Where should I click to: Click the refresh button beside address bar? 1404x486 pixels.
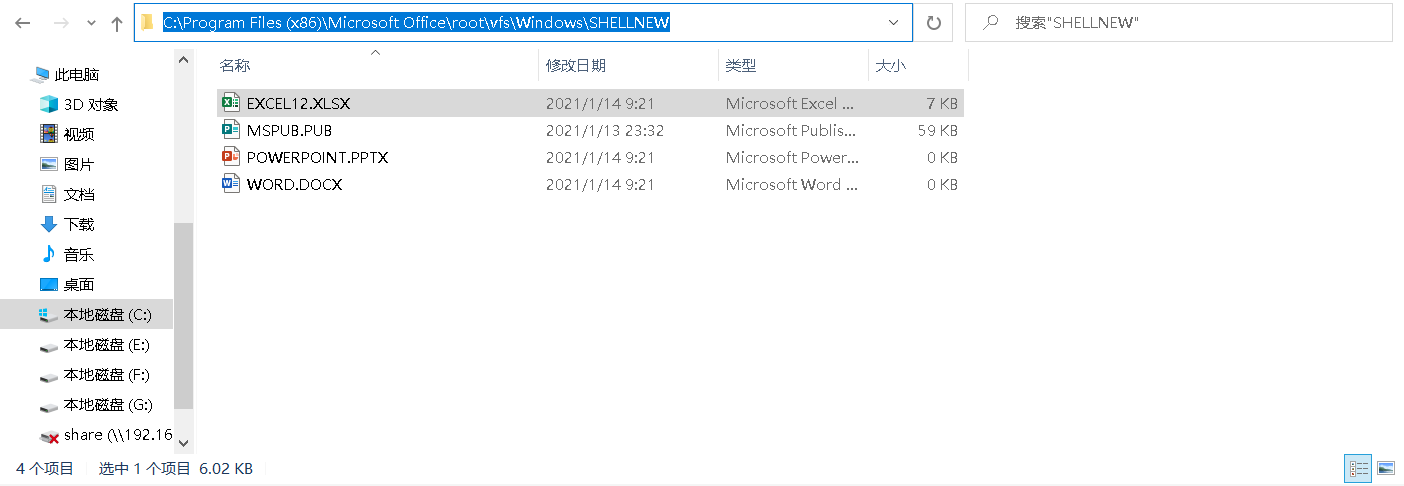tap(934, 23)
